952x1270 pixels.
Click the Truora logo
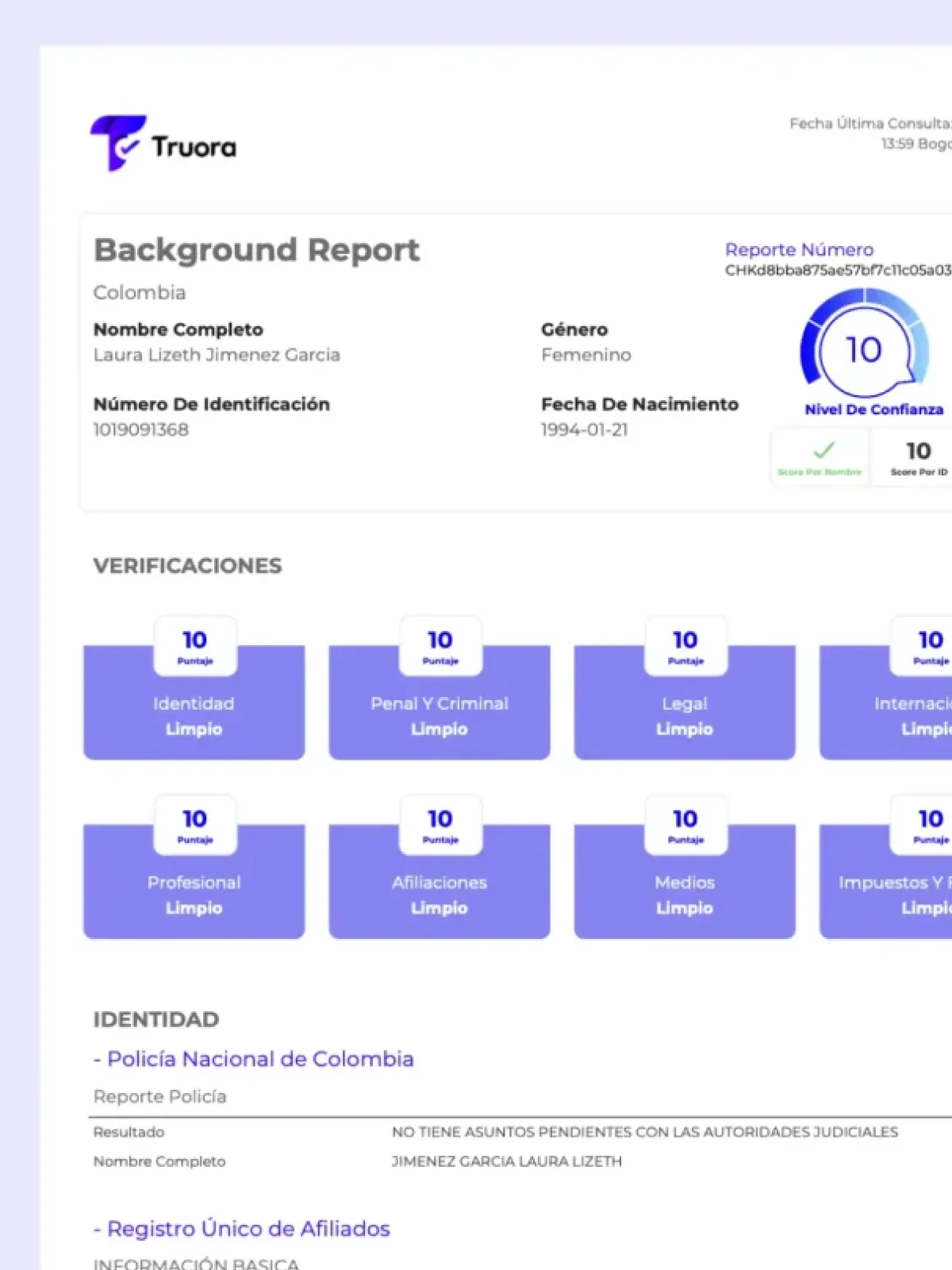(163, 143)
